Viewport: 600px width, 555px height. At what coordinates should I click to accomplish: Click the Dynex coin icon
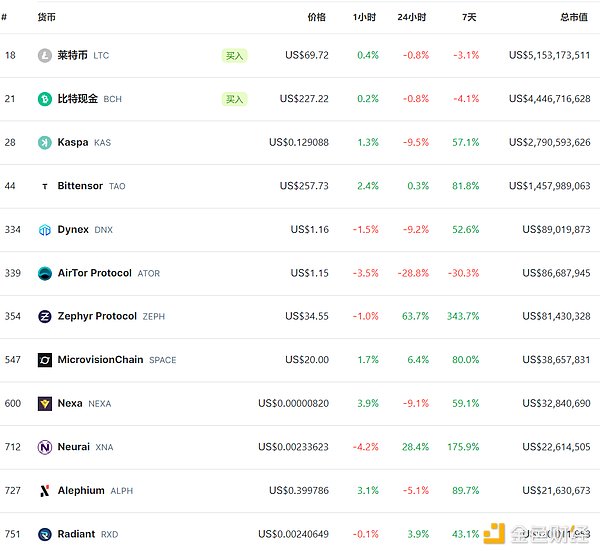tap(45, 230)
